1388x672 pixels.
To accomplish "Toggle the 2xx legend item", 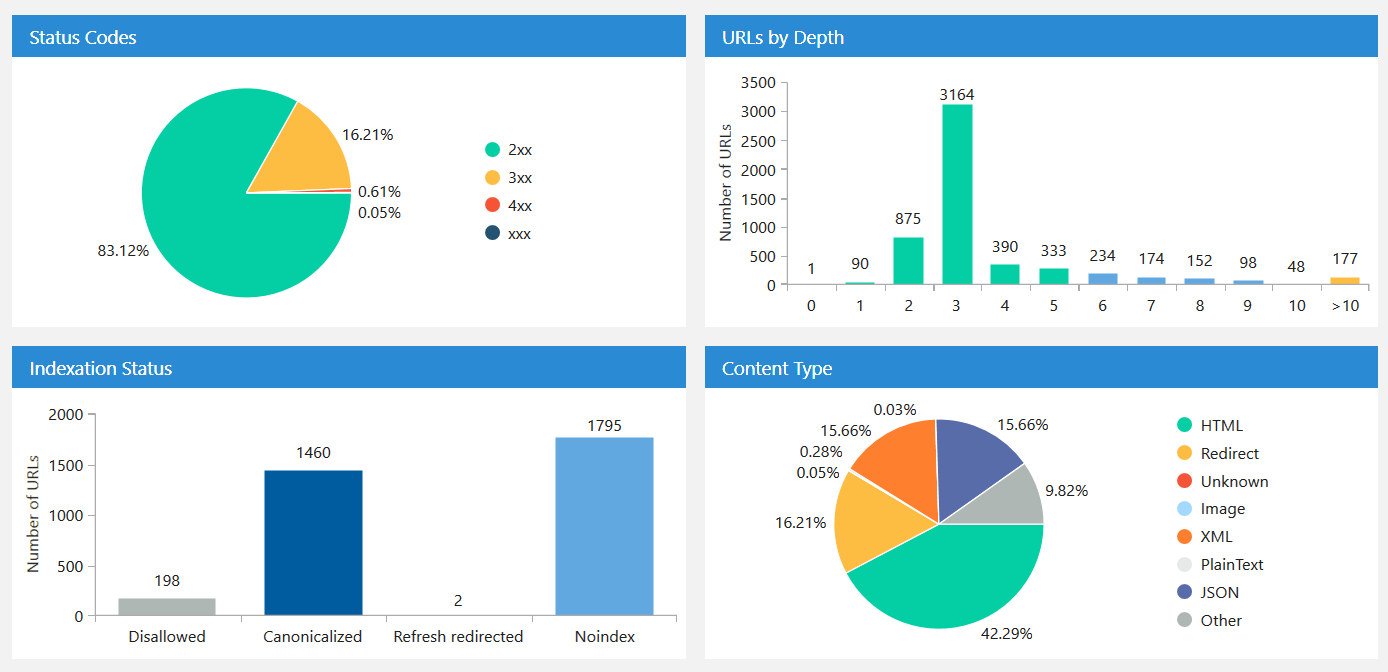I will tap(509, 150).
